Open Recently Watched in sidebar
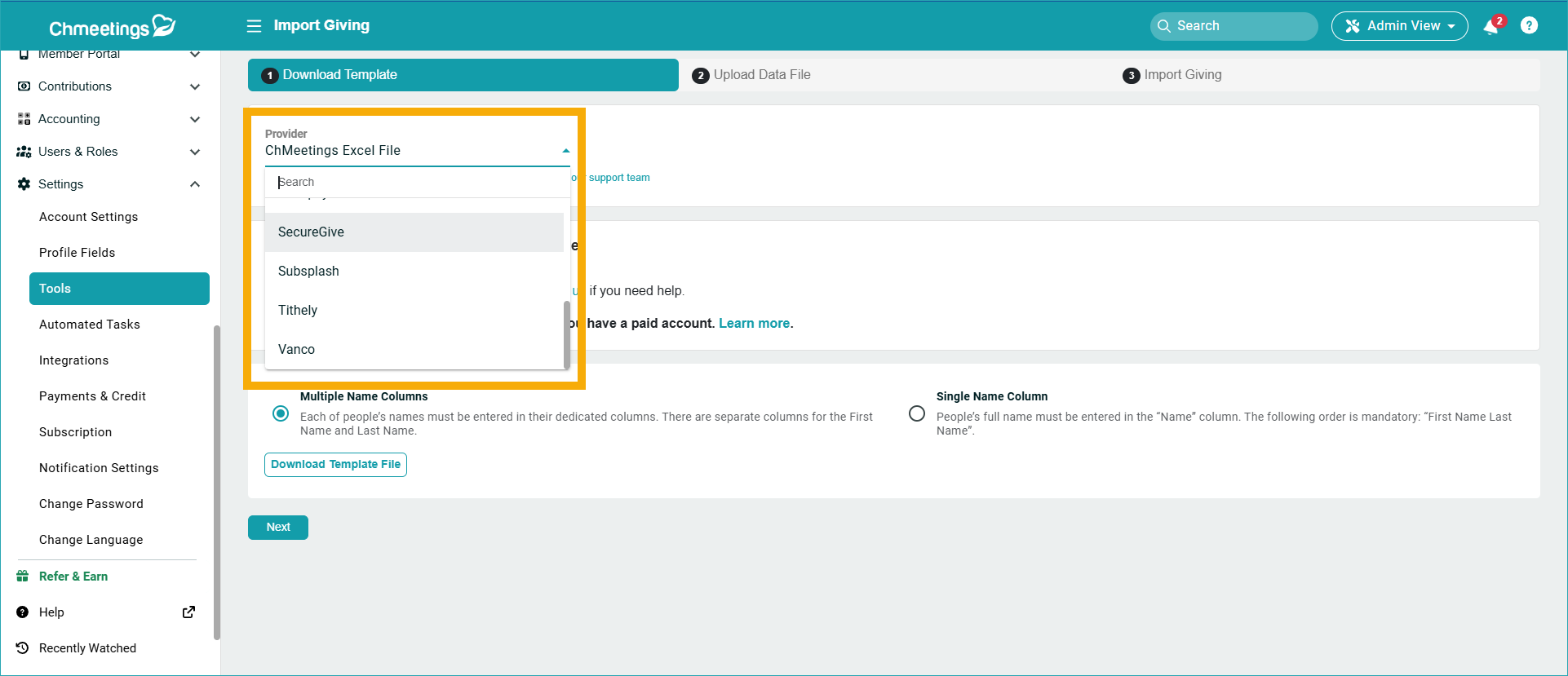 [x=87, y=648]
